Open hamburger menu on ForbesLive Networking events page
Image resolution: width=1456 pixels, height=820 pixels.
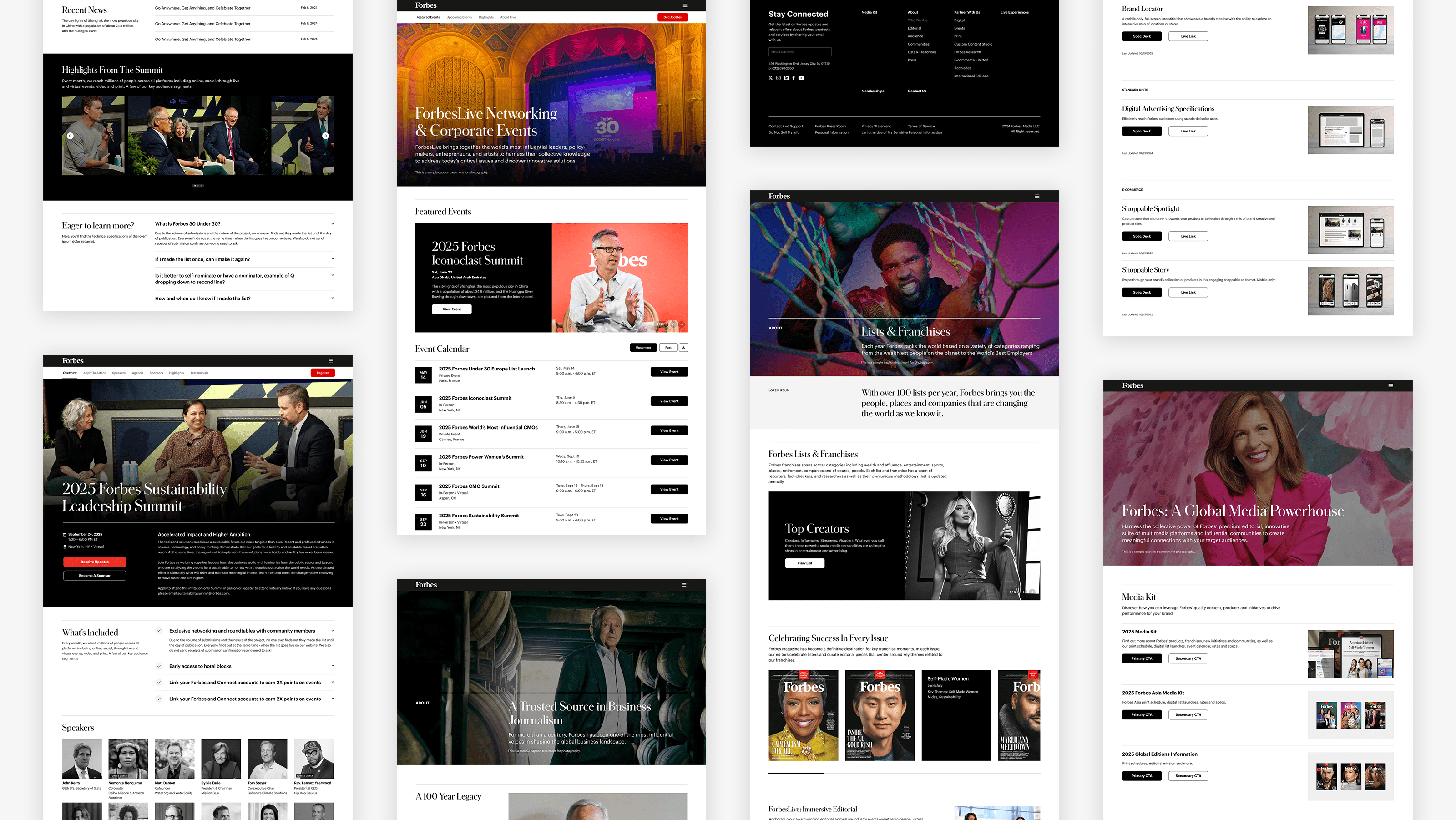click(684, 5)
